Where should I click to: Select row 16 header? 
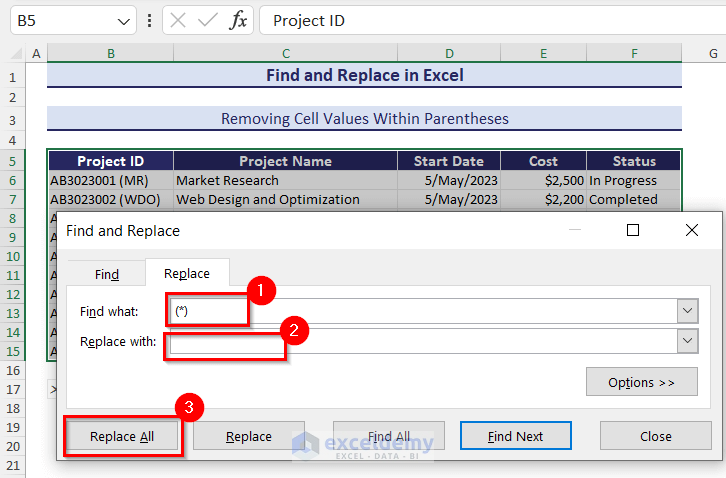[x=13, y=371]
